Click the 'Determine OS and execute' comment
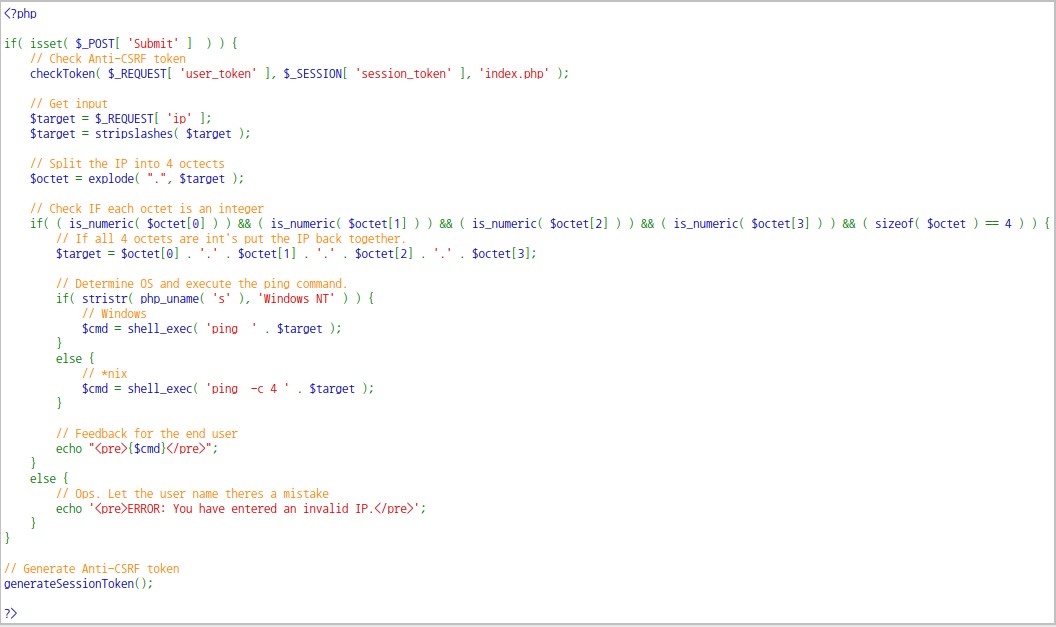 [201, 284]
